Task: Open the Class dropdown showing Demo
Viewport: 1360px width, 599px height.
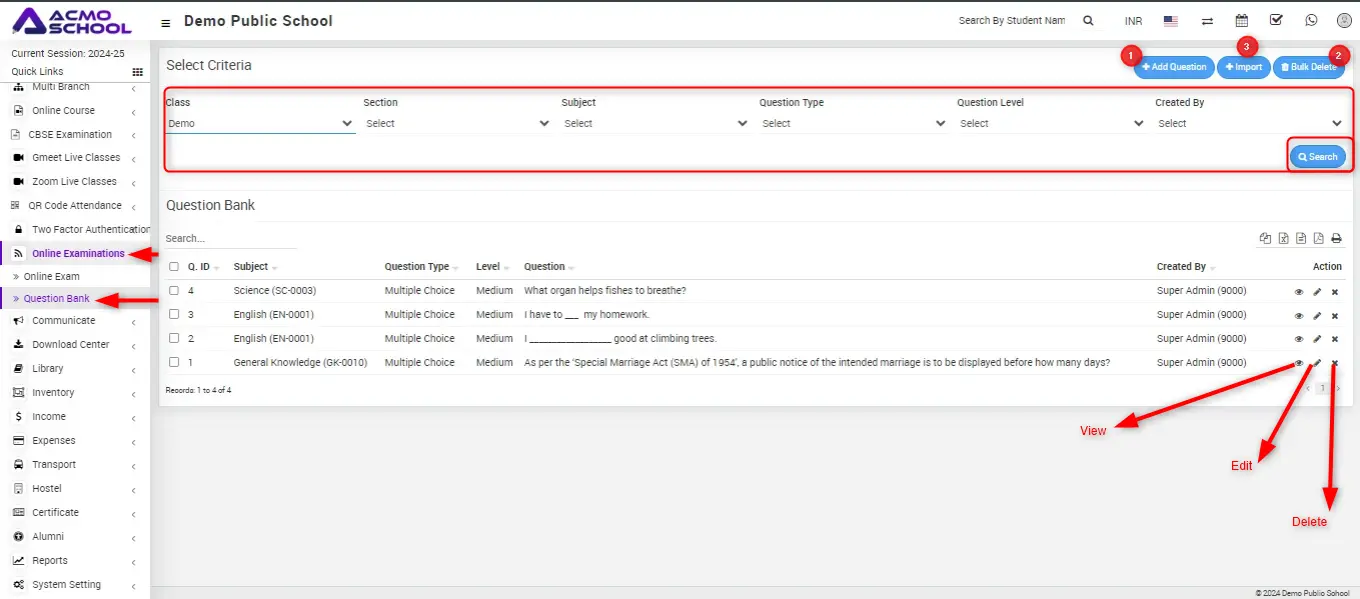Action: (260, 124)
